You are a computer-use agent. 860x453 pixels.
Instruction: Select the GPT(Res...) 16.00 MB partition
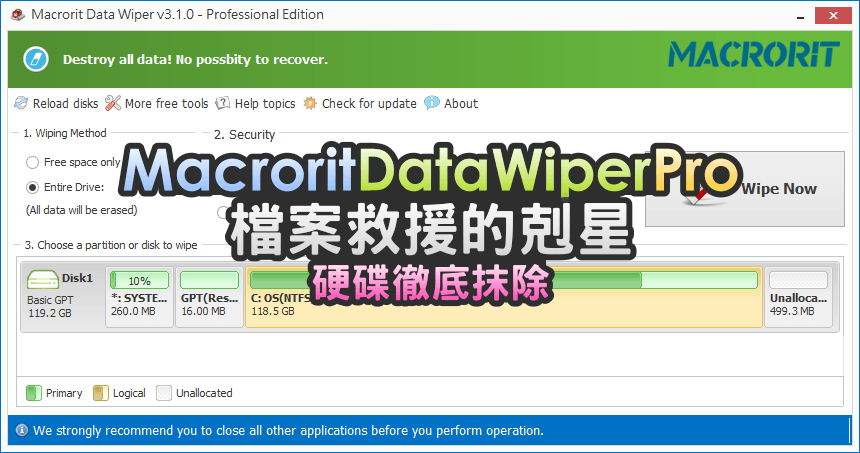coord(210,297)
